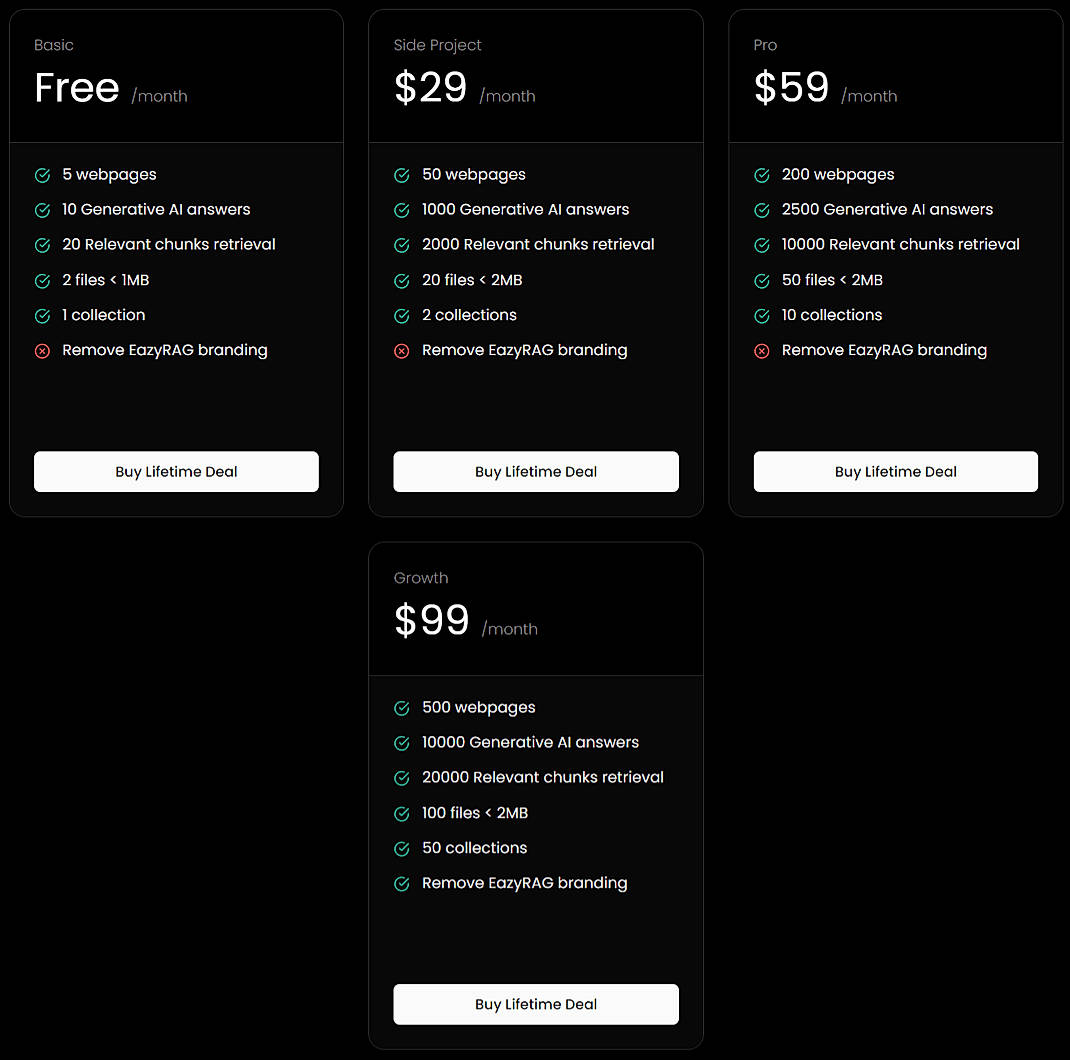The height and width of the screenshot is (1060, 1070).
Task: Select the Pro plan header
Action: pos(765,45)
